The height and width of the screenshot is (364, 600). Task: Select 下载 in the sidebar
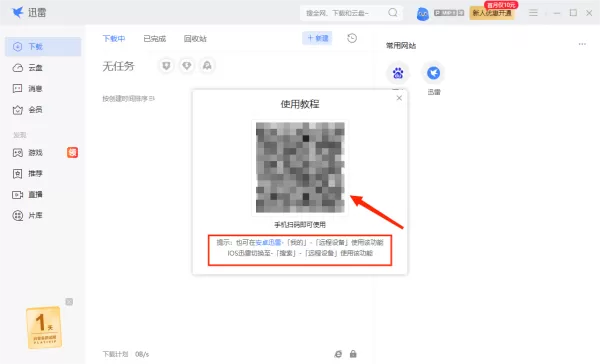(43, 47)
